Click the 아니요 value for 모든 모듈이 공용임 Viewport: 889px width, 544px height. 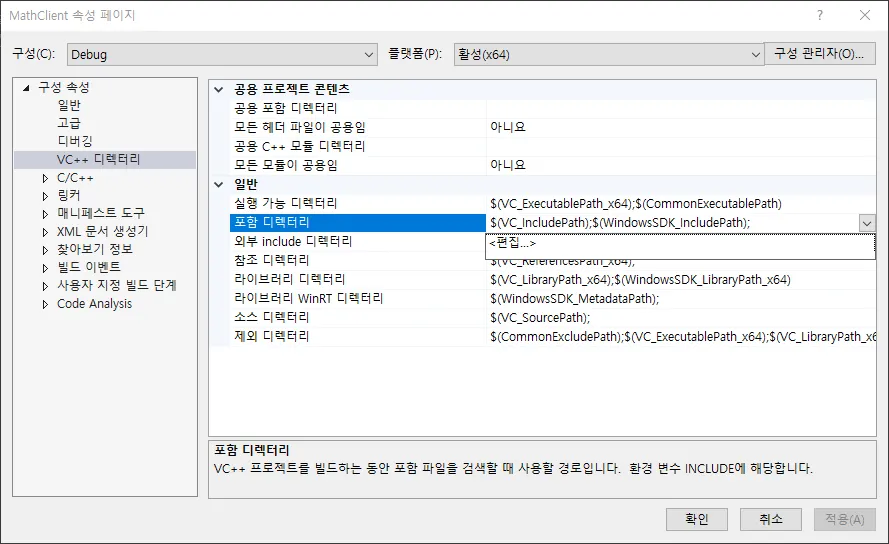click(680, 165)
